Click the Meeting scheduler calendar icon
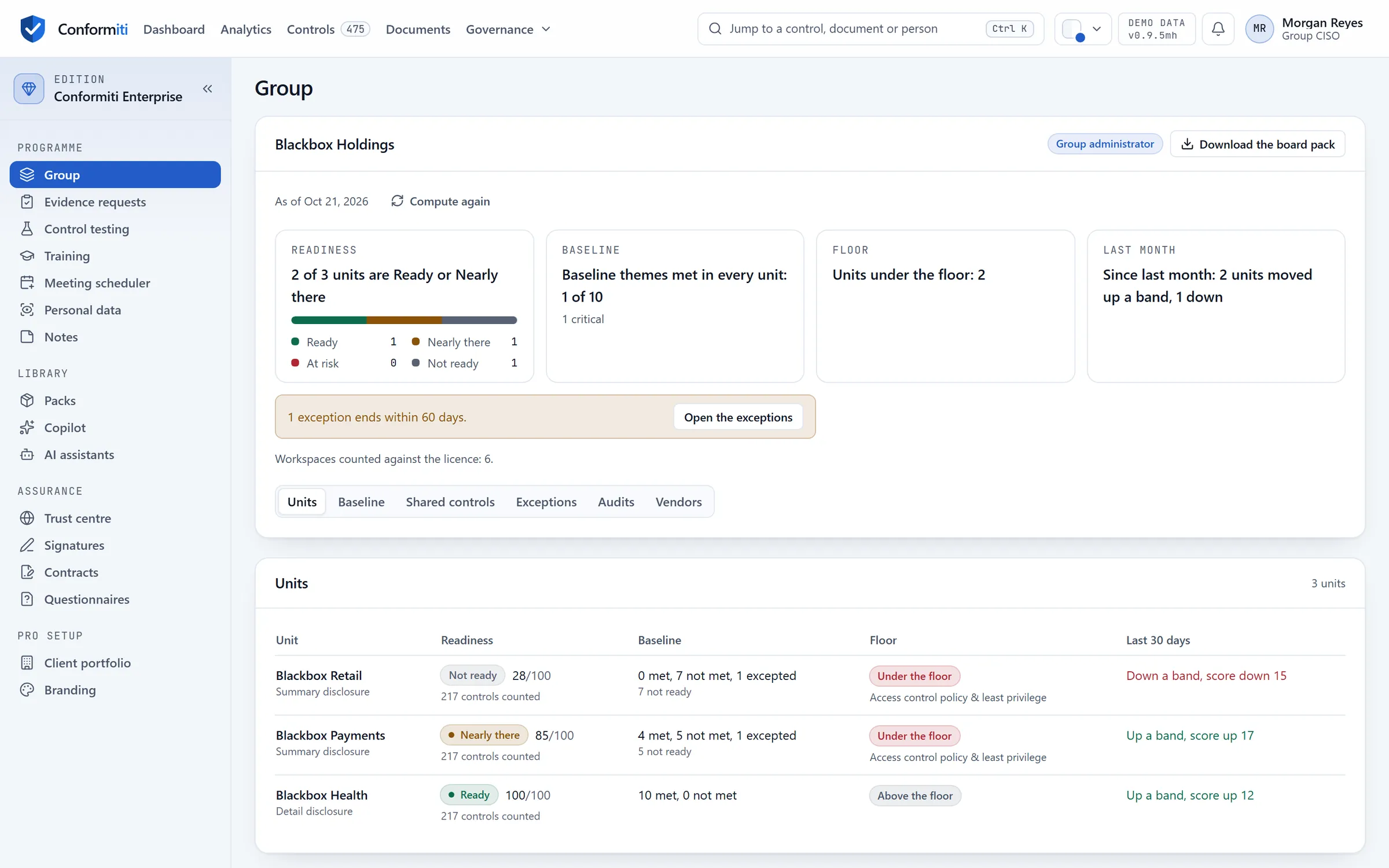Image resolution: width=1389 pixels, height=868 pixels. tap(27, 283)
